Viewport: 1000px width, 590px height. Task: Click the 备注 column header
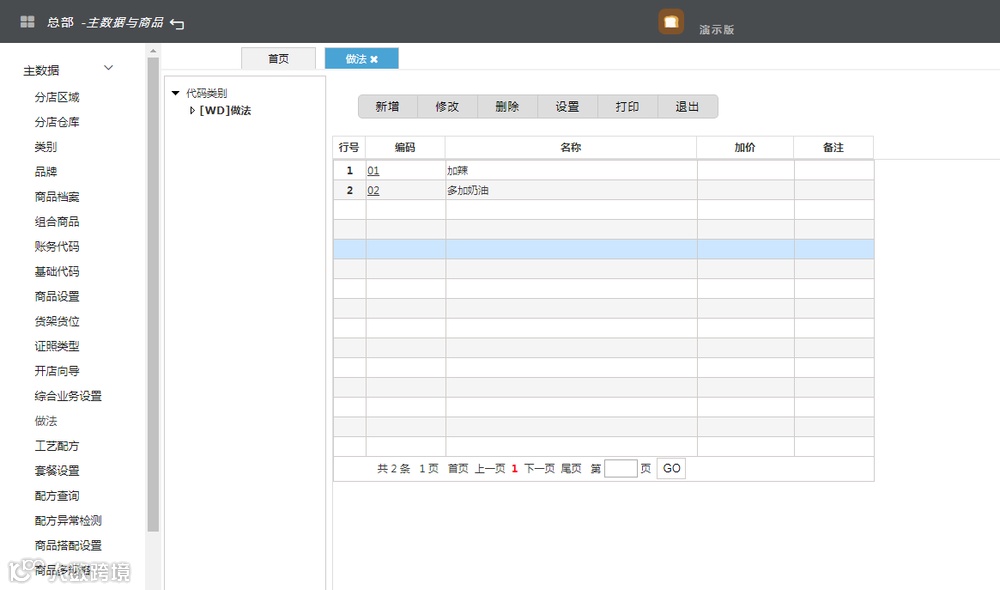(834, 147)
